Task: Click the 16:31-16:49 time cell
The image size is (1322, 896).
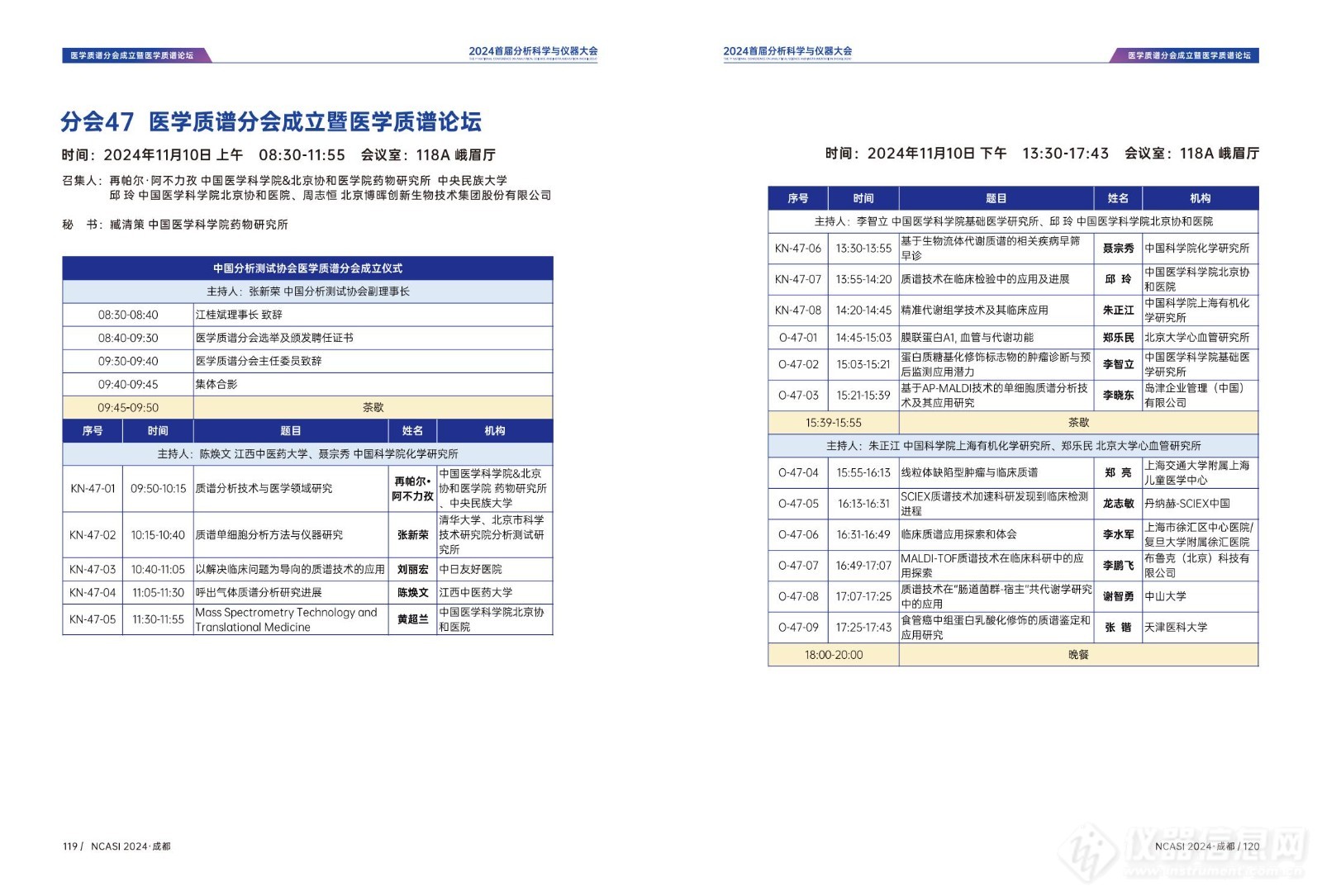Action: [863, 535]
